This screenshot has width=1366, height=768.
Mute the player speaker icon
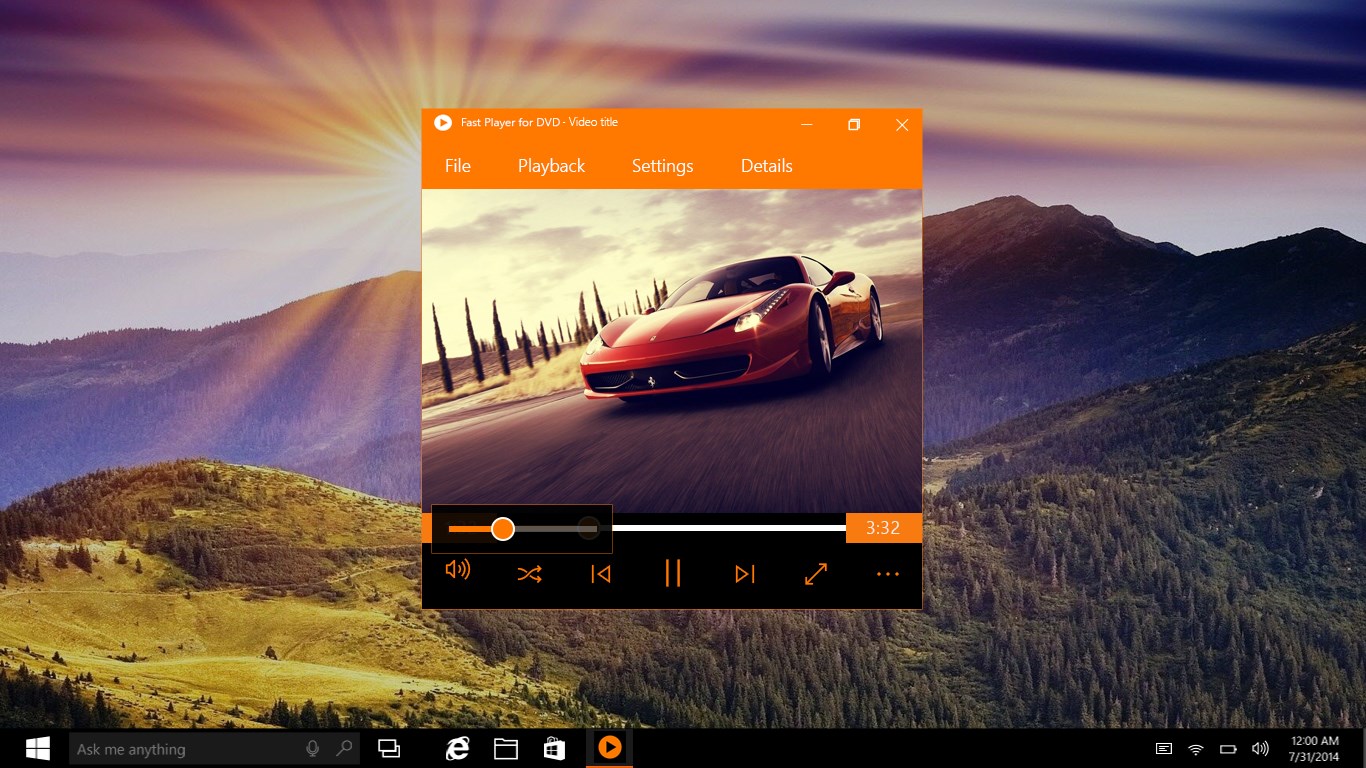click(457, 570)
